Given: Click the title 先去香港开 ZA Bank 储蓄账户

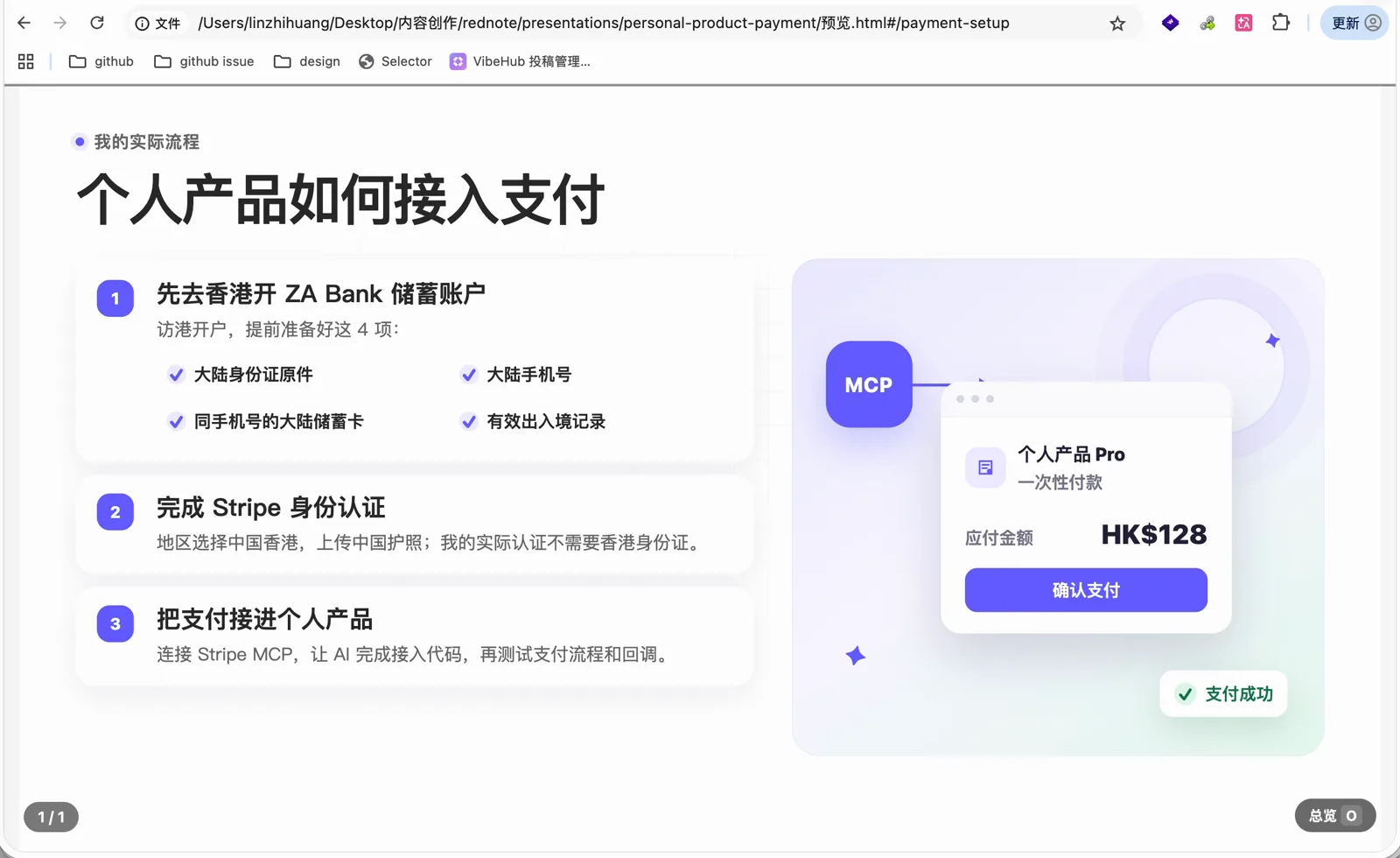Looking at the screenshot, I should (x=321, y=294).
